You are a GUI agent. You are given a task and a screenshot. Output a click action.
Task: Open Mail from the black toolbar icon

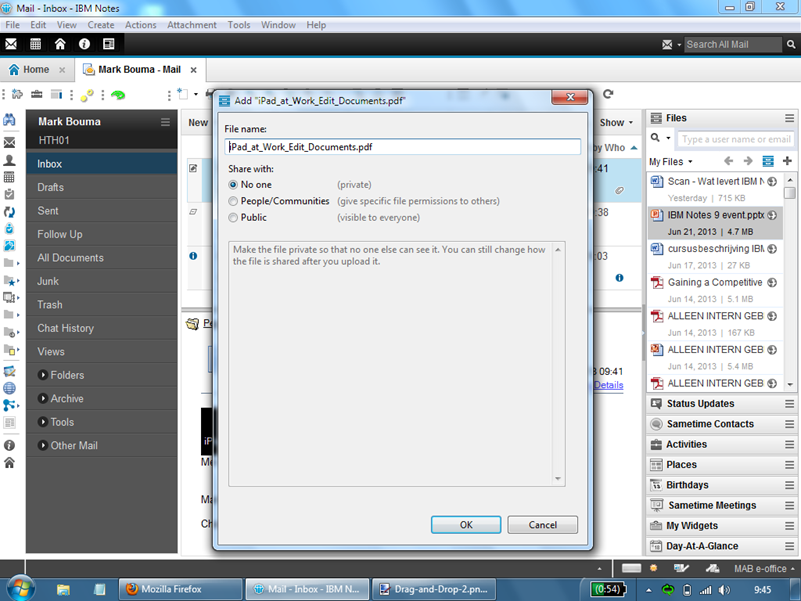pyautogui.click(x=11, y=44)
